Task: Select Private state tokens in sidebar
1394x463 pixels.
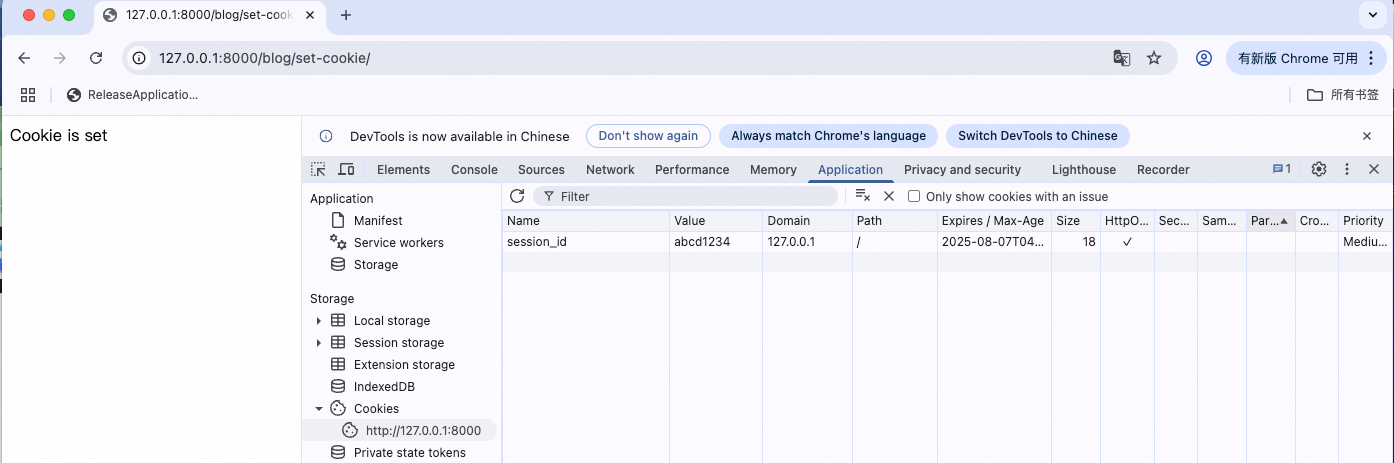Action: coord(409,453)
